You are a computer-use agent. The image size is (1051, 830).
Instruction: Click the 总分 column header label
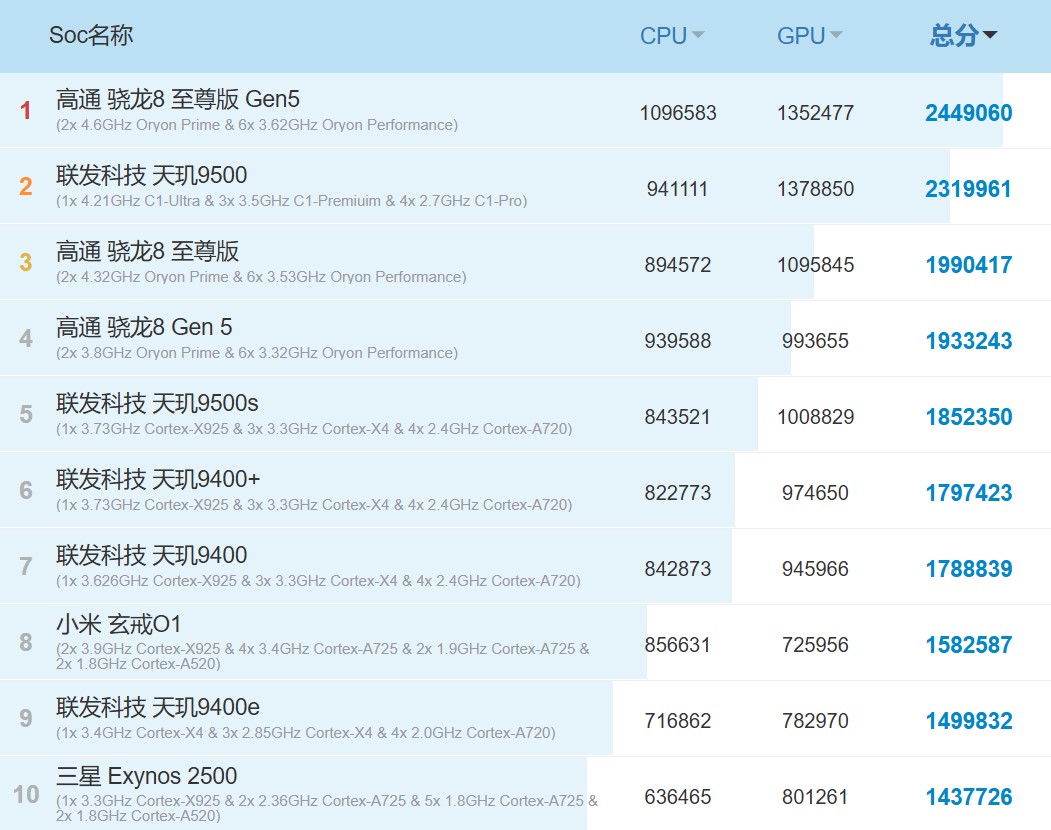(953, 36)
